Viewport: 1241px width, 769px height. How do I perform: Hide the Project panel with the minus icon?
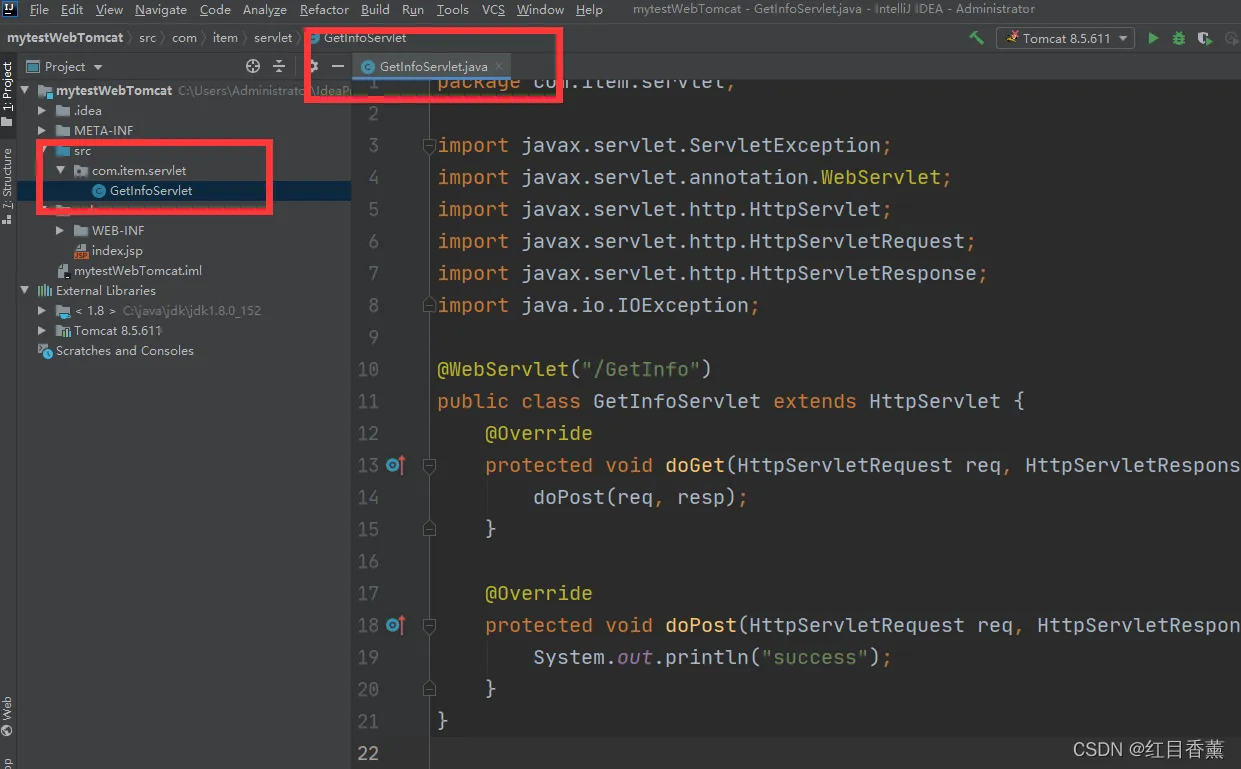coord(338,66)
